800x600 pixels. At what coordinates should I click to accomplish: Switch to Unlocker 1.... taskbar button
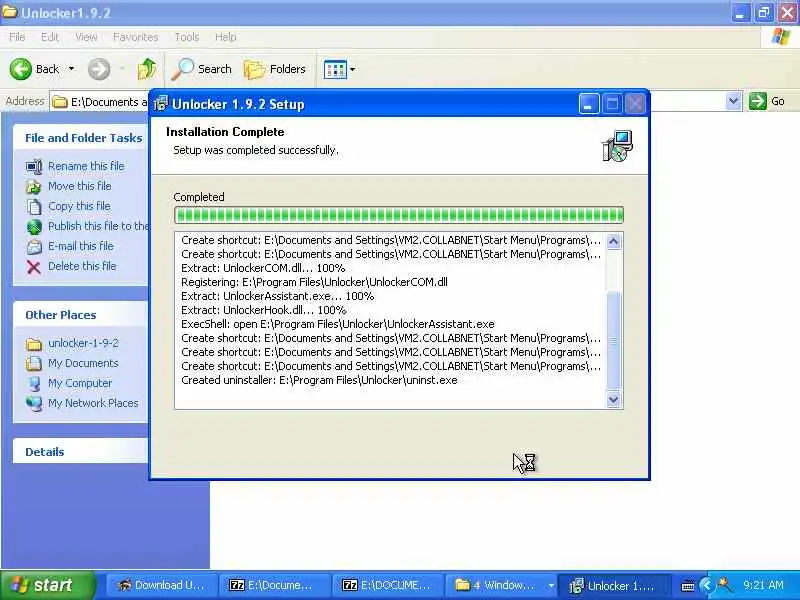pyautogui.click(x=613, y=585)
